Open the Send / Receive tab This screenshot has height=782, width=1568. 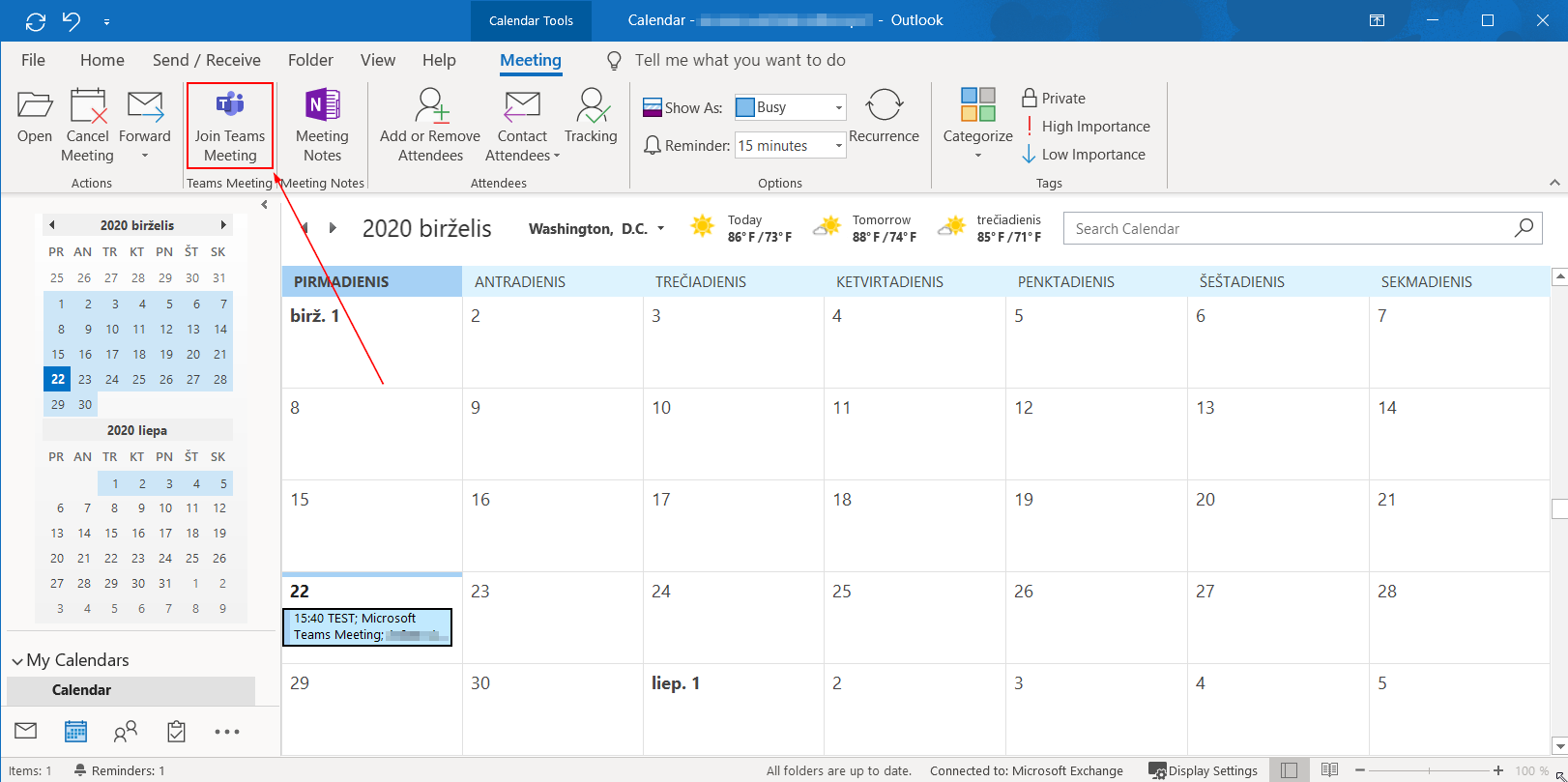coord(206,60)
